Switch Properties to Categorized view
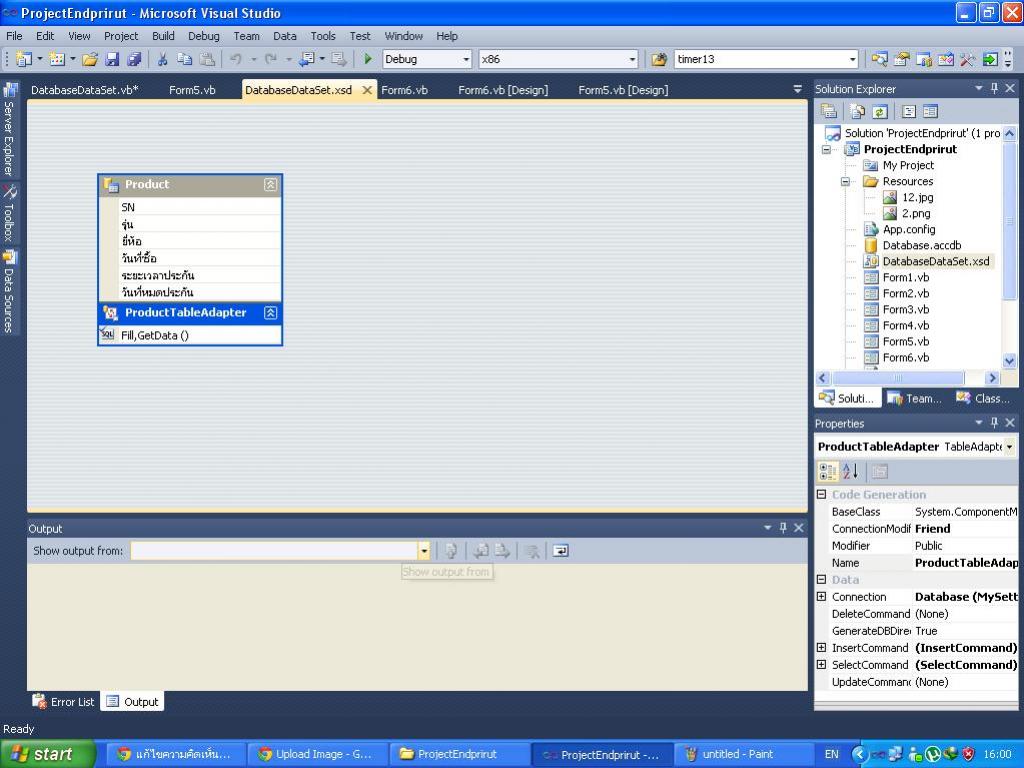Image resolution: width=1024 pixels, height=768 pixels. [828, 472]
